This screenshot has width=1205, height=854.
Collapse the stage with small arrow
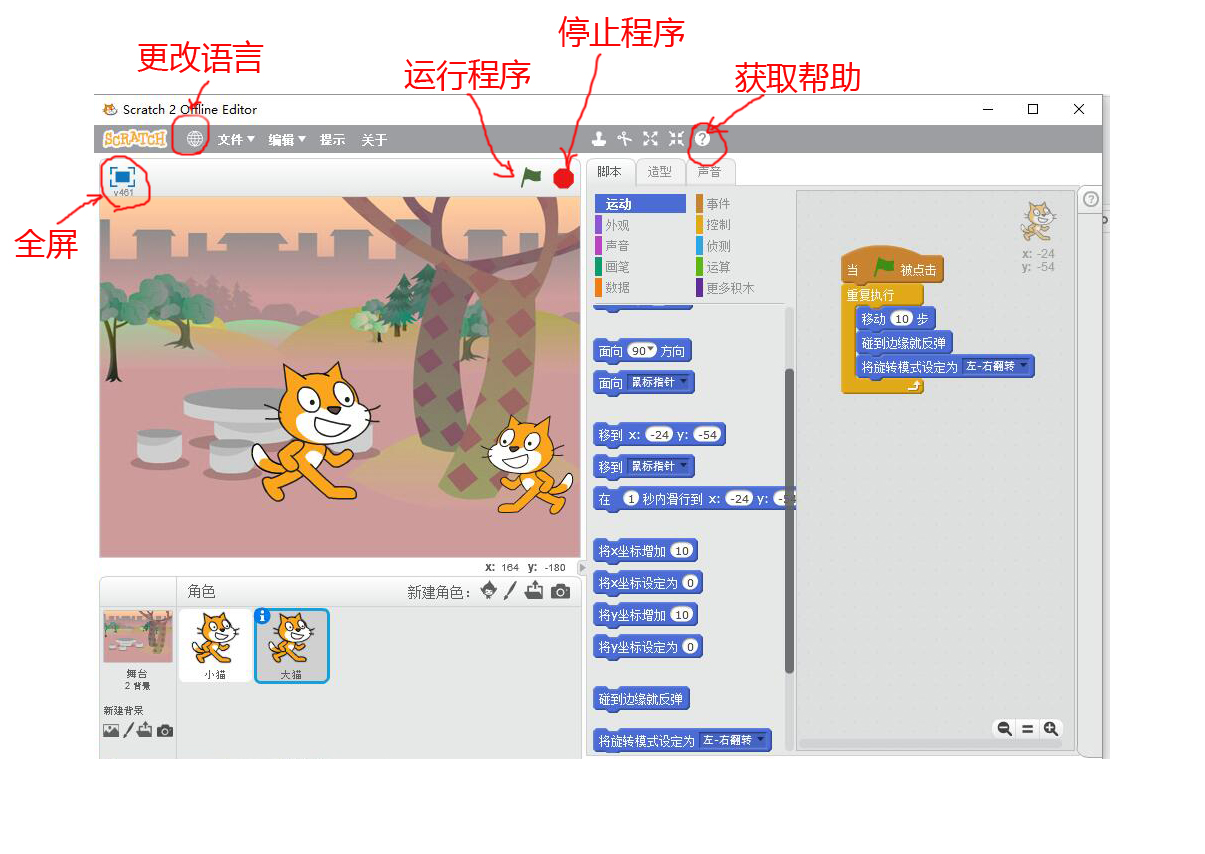(x=583, y=567)
